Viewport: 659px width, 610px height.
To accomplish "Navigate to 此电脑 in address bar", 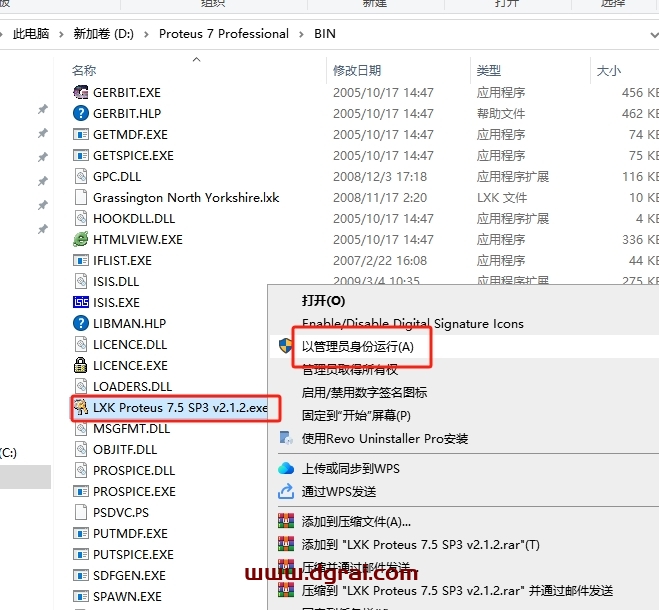I will 31,34.
